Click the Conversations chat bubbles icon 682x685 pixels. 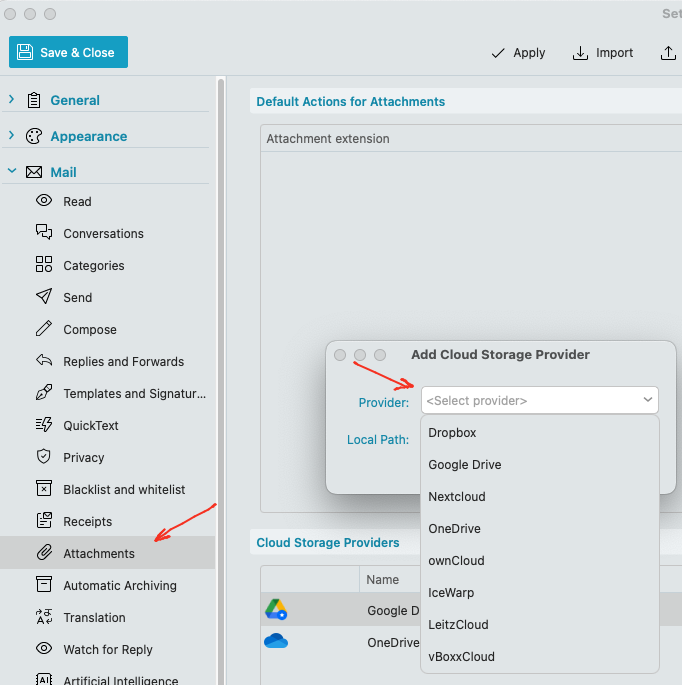pyautogui.click(x=44, y=233)
